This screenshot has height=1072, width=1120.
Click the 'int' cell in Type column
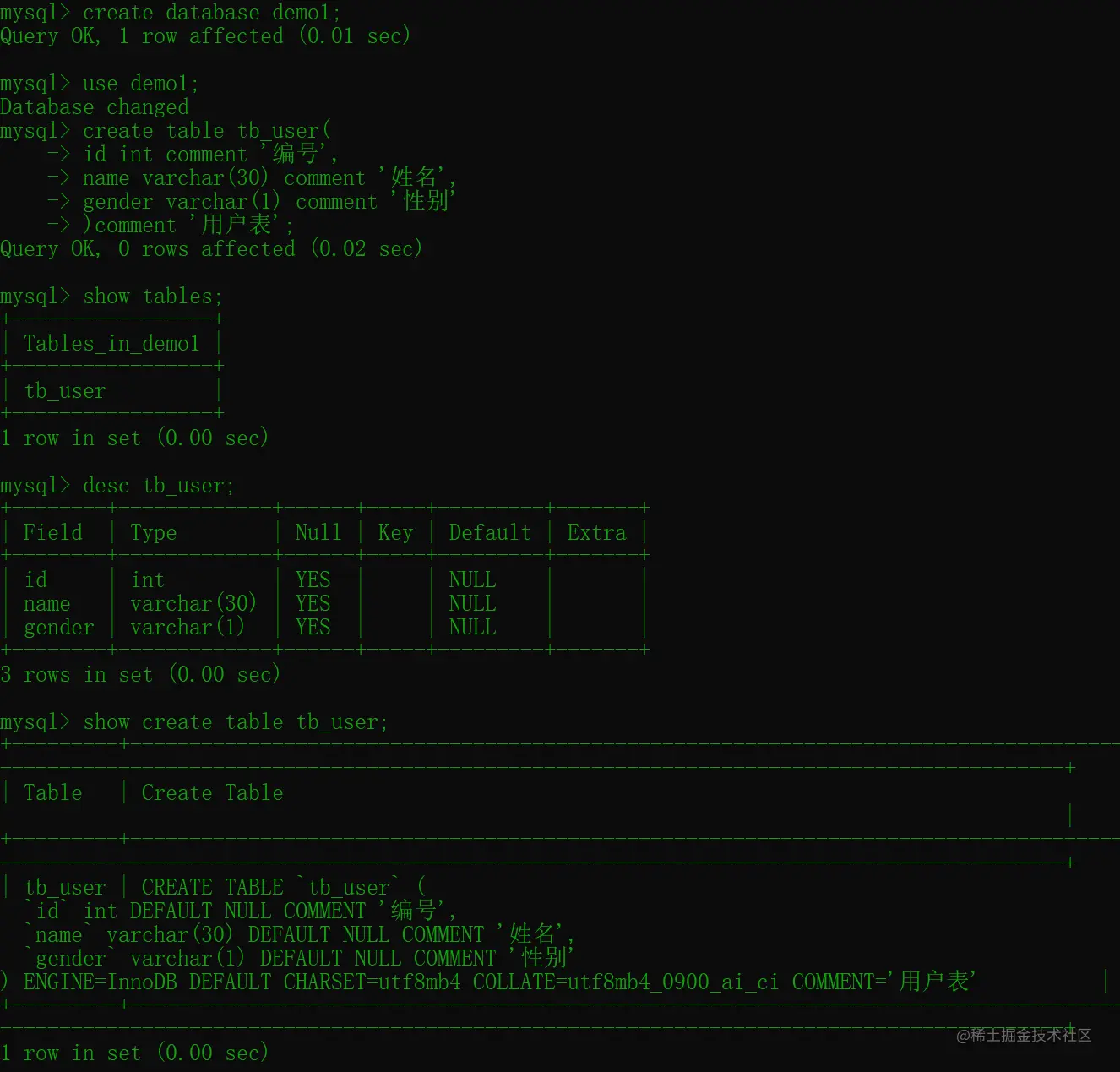(148, 580)
